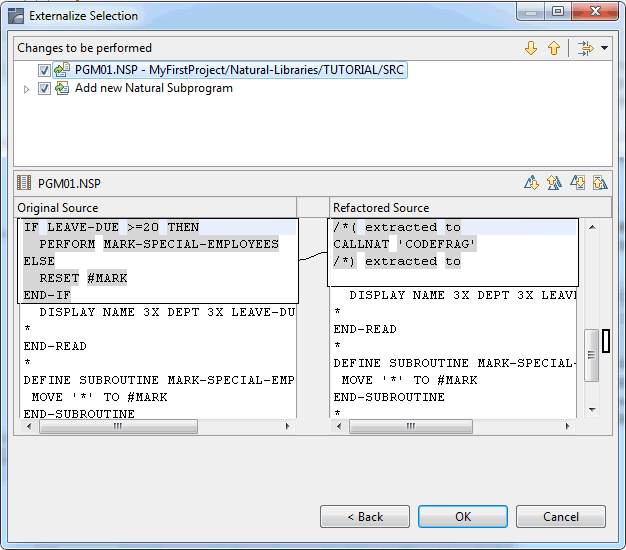Click the Add new Natural Subprogram icon
The image size is (626, 550).
[62, 88]
